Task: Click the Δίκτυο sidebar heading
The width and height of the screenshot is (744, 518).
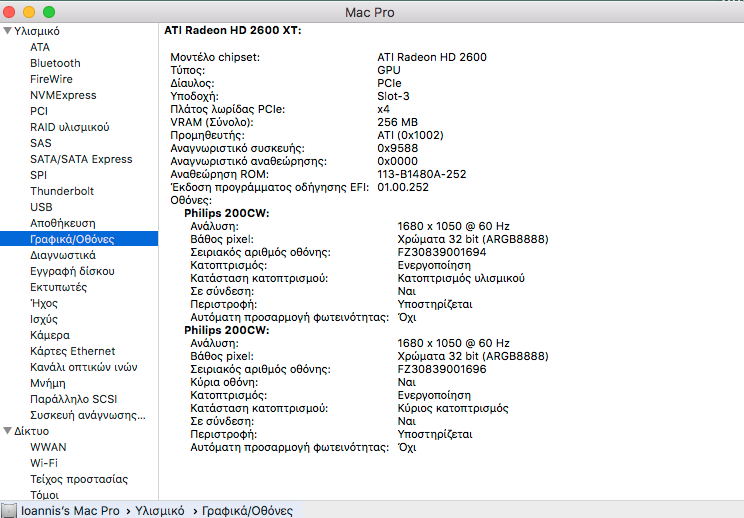Action: pos(31,431)
